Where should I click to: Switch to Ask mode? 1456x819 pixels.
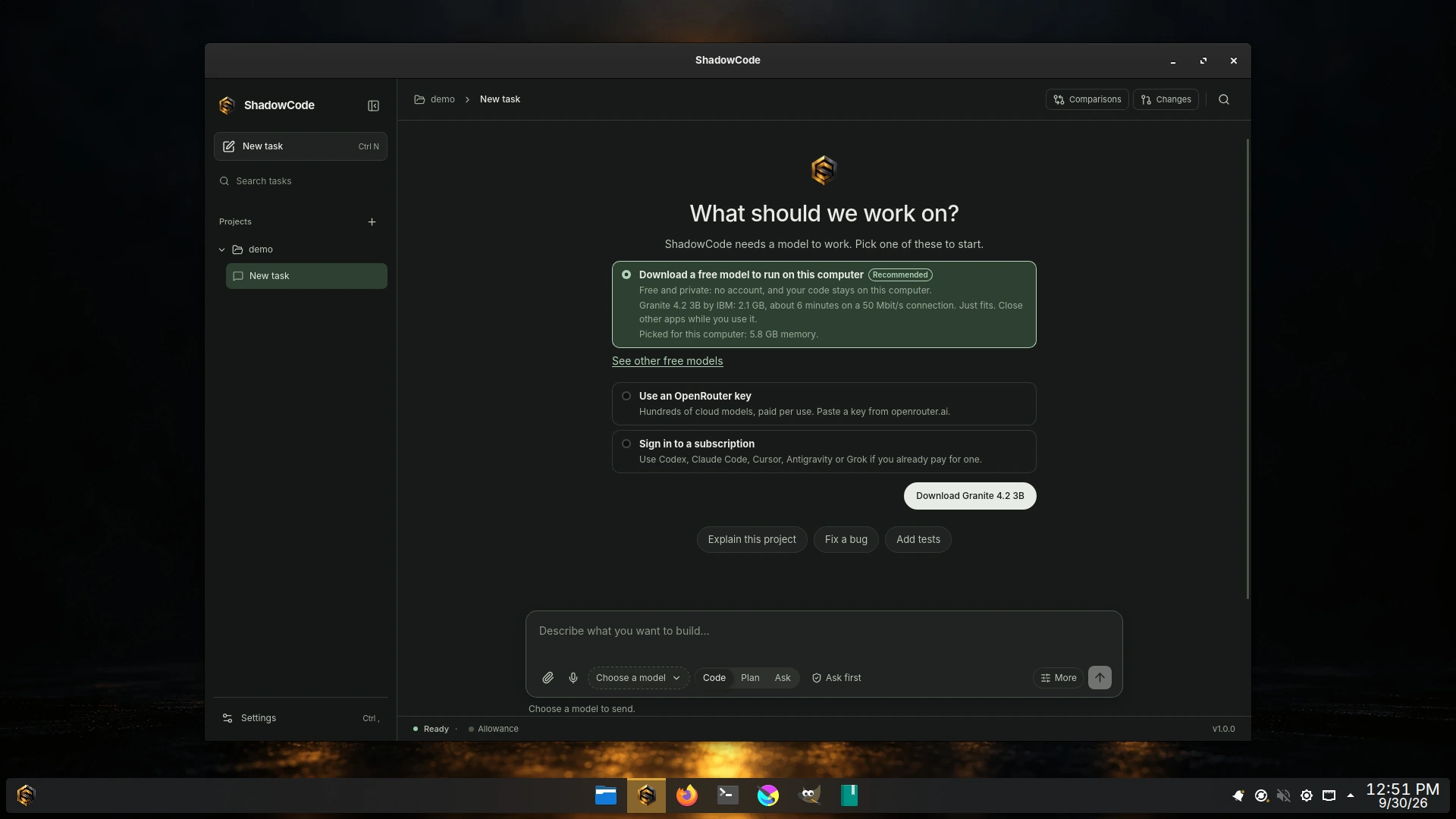point(783,678)
